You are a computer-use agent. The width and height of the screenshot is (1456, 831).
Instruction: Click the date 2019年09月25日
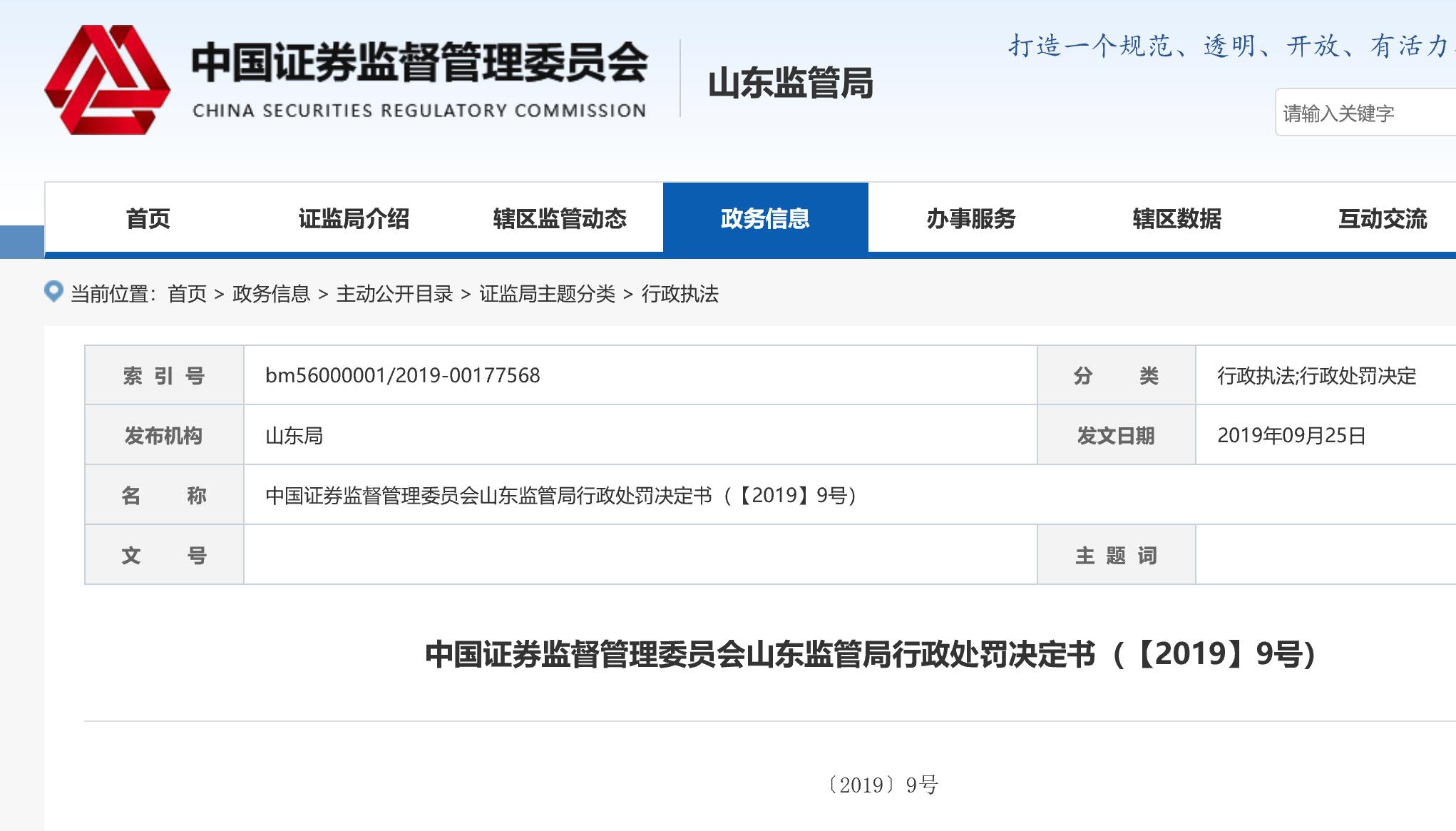pos(1291,435)
